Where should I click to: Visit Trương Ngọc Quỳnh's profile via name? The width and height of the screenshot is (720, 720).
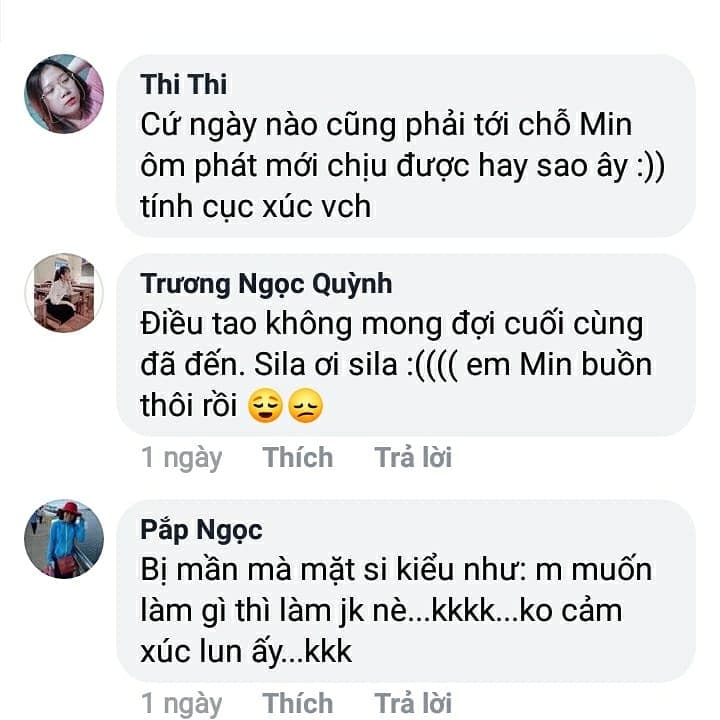(x=266, y=284)
